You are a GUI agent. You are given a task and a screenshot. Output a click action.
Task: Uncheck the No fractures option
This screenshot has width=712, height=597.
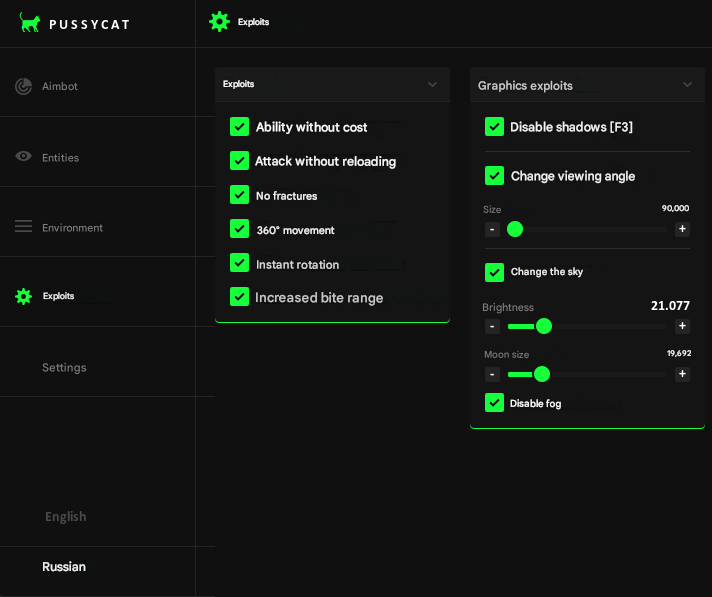239,195
